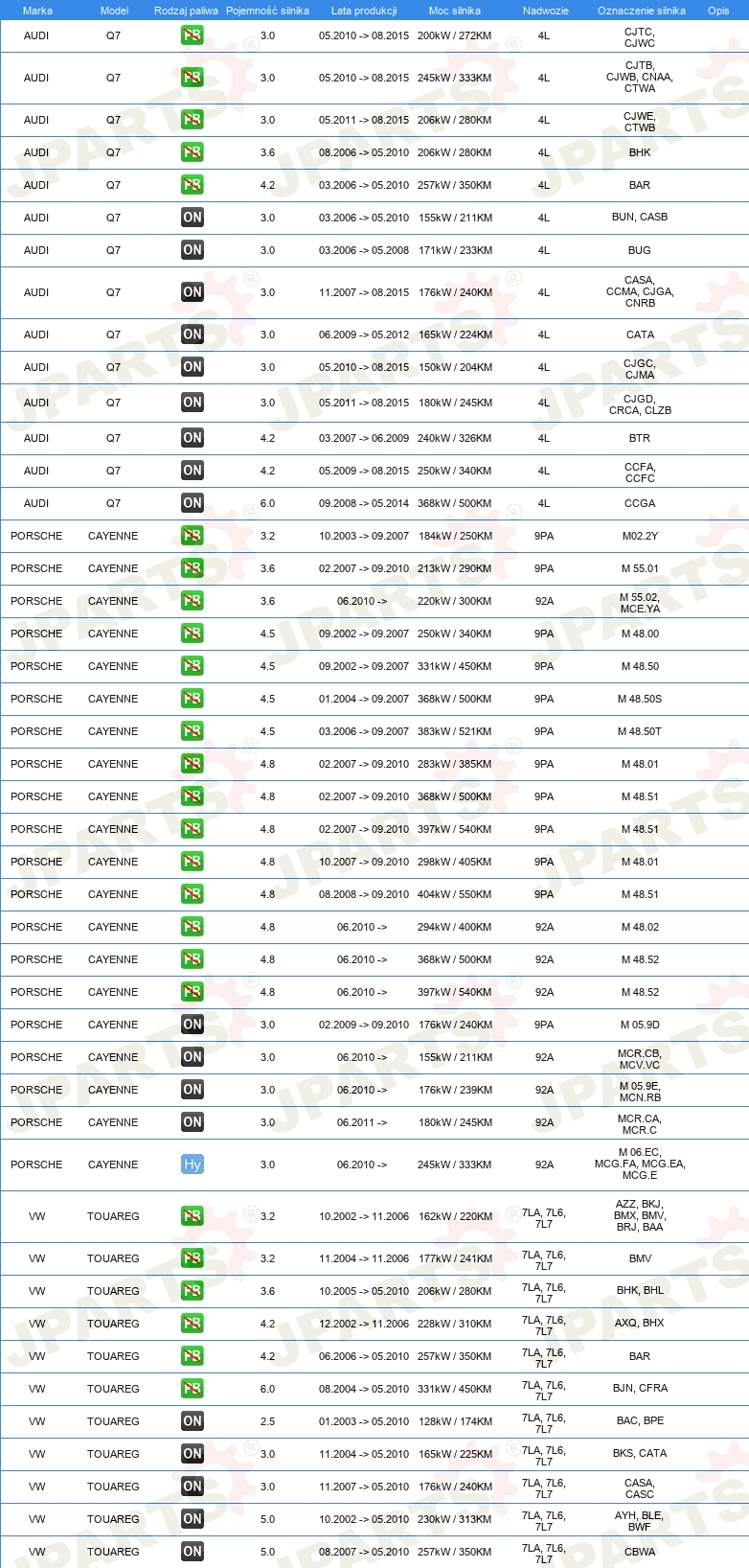Viewport: 749px width, 1568px height.
Task: Click engine codes M 55.02, MCE.YA
Action: click(x=640, y=603)
